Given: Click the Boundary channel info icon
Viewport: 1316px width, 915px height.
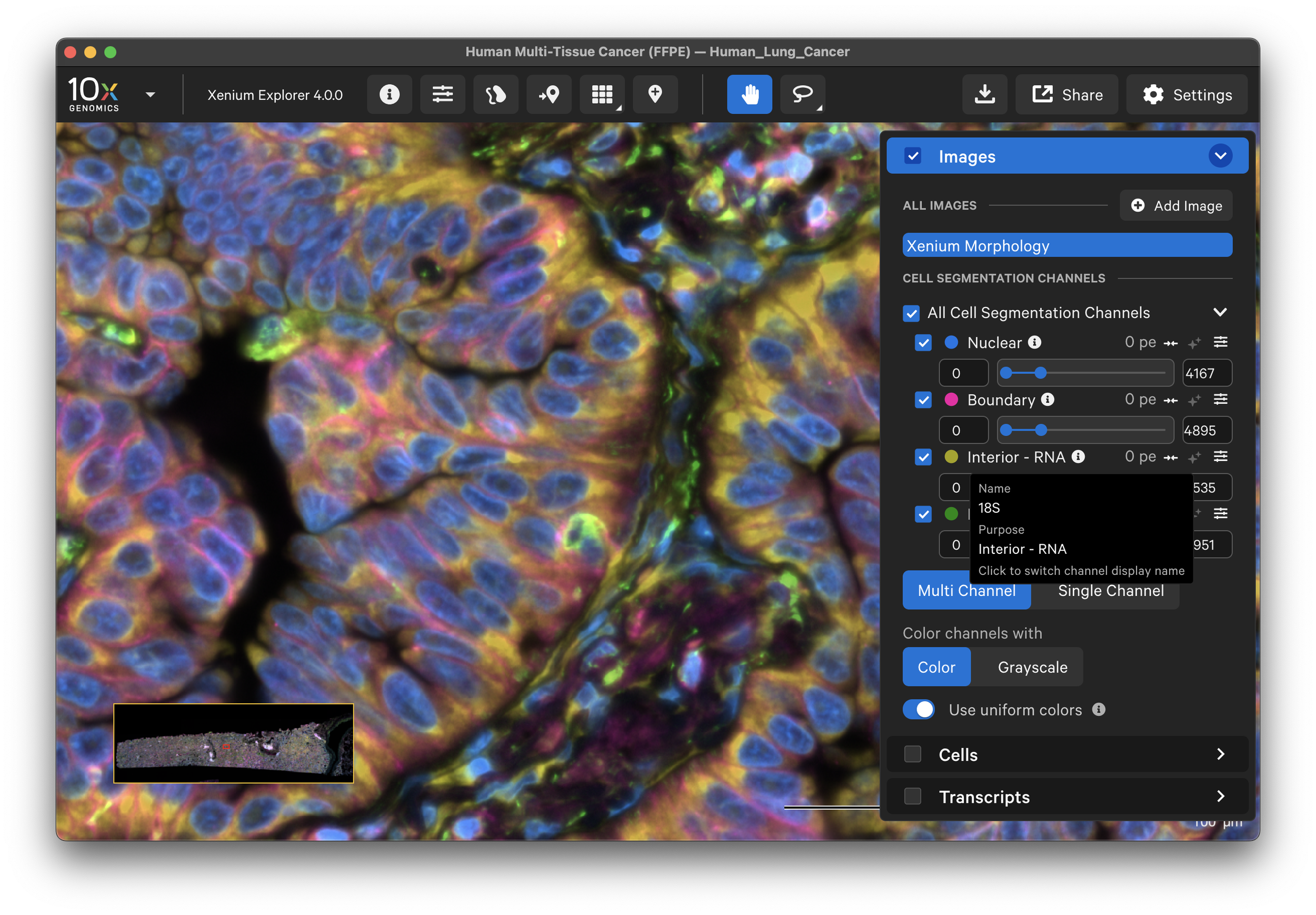Looking at the screenshot, I should pos(1048,400).
